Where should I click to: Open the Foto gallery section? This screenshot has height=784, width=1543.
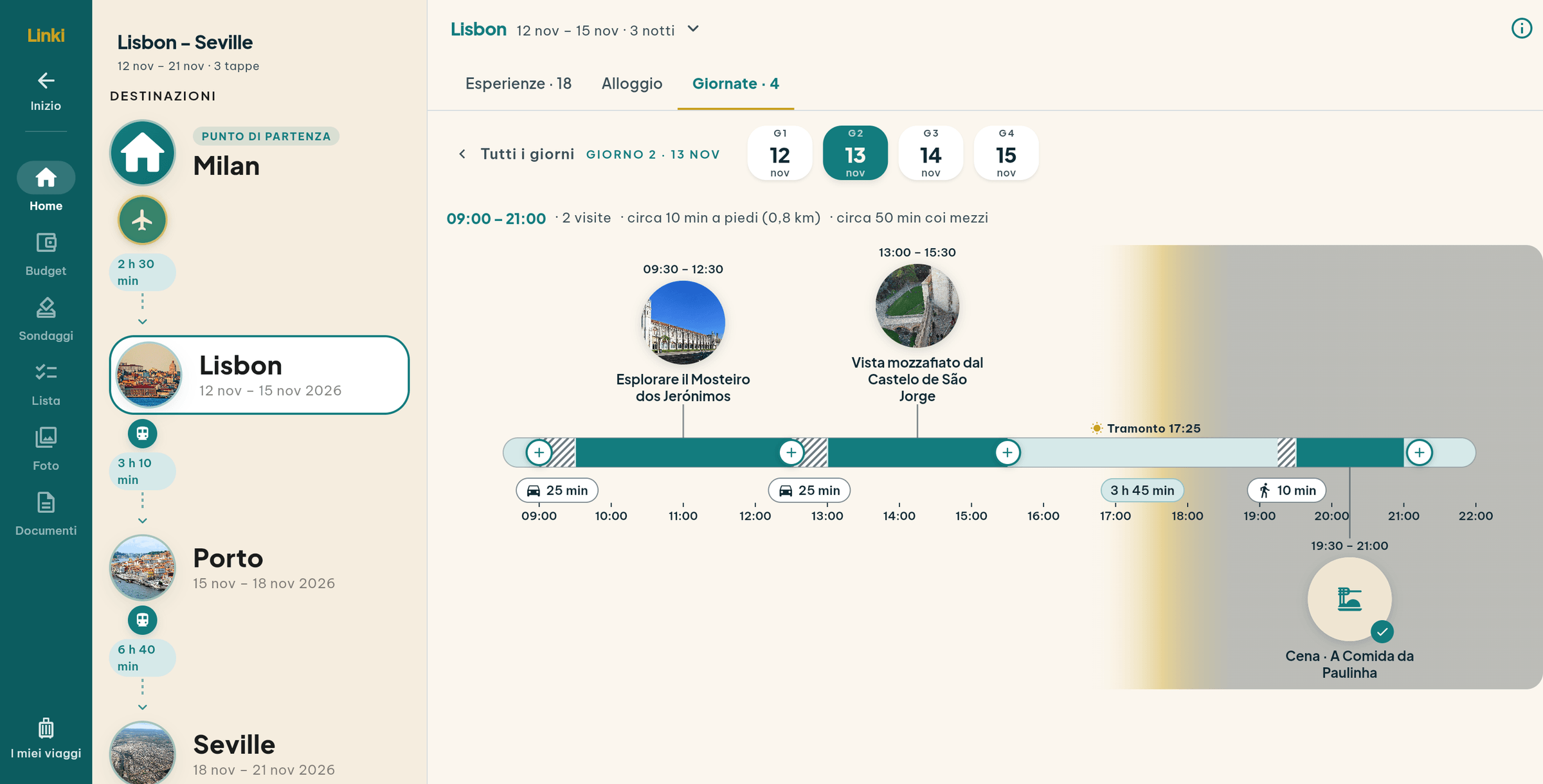pos(46,449)
